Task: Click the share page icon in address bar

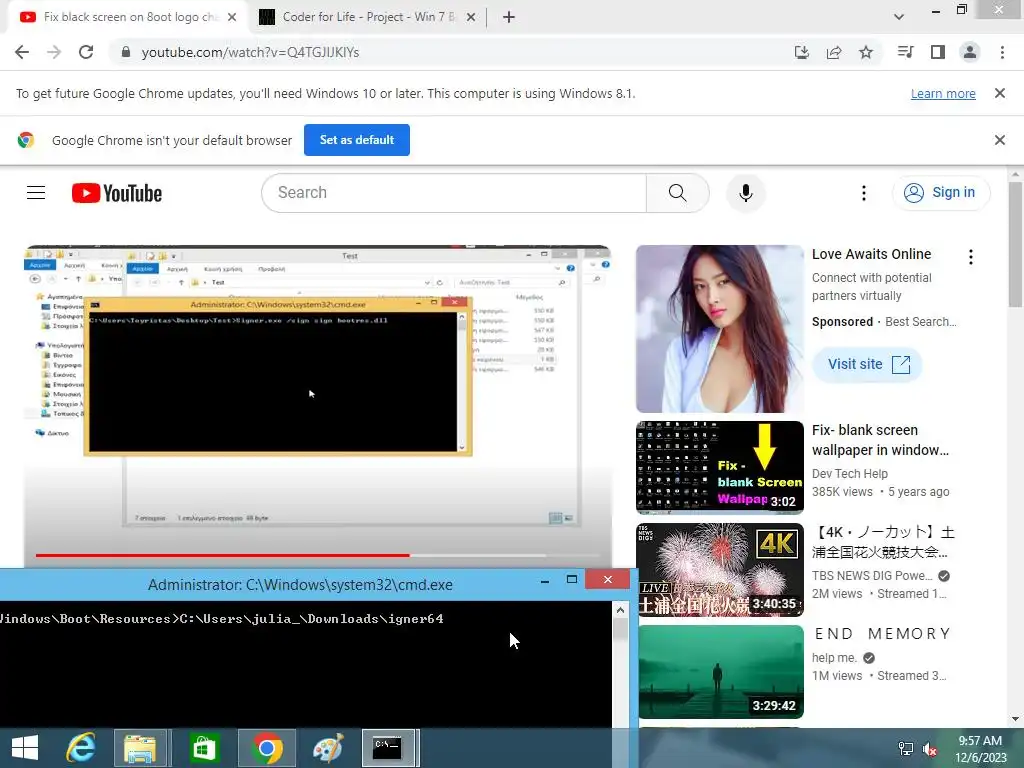Action: (834, 52)
